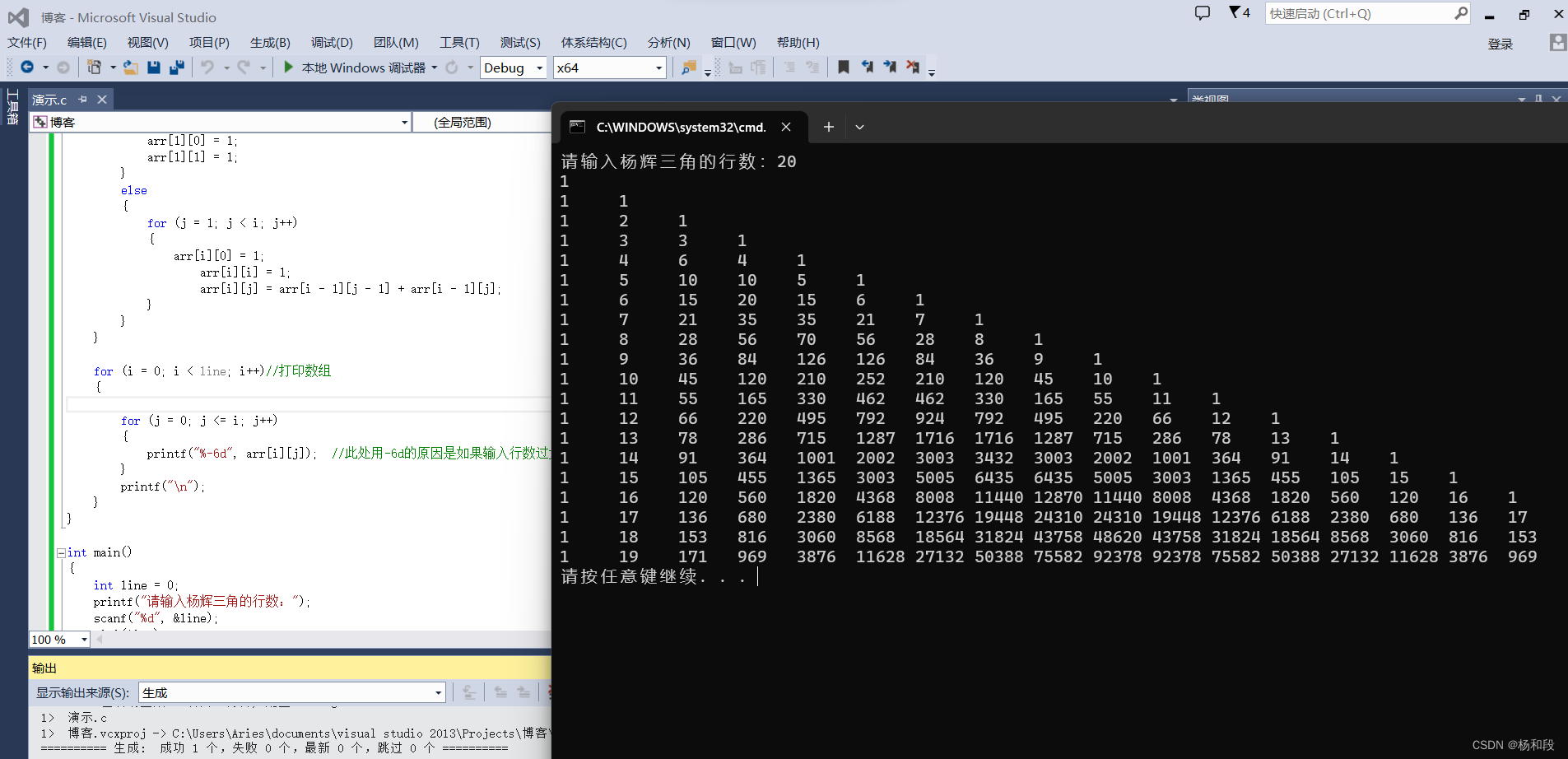Click the refresh/restart icon next to debugger

(452, 68)
